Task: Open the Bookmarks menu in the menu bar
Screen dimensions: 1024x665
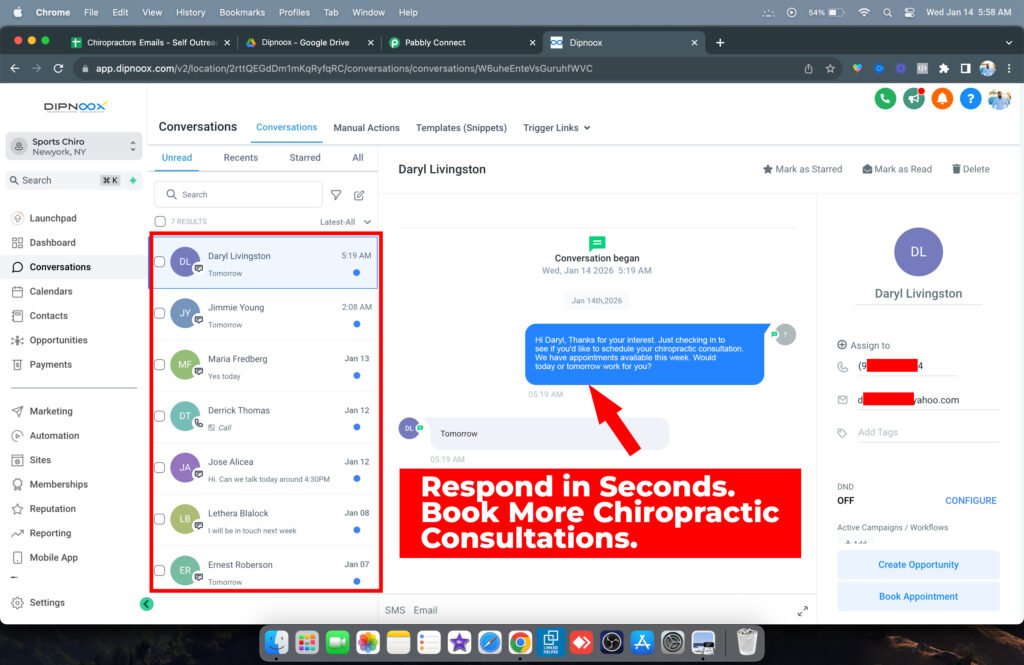Action: click(x=242, y=12)
